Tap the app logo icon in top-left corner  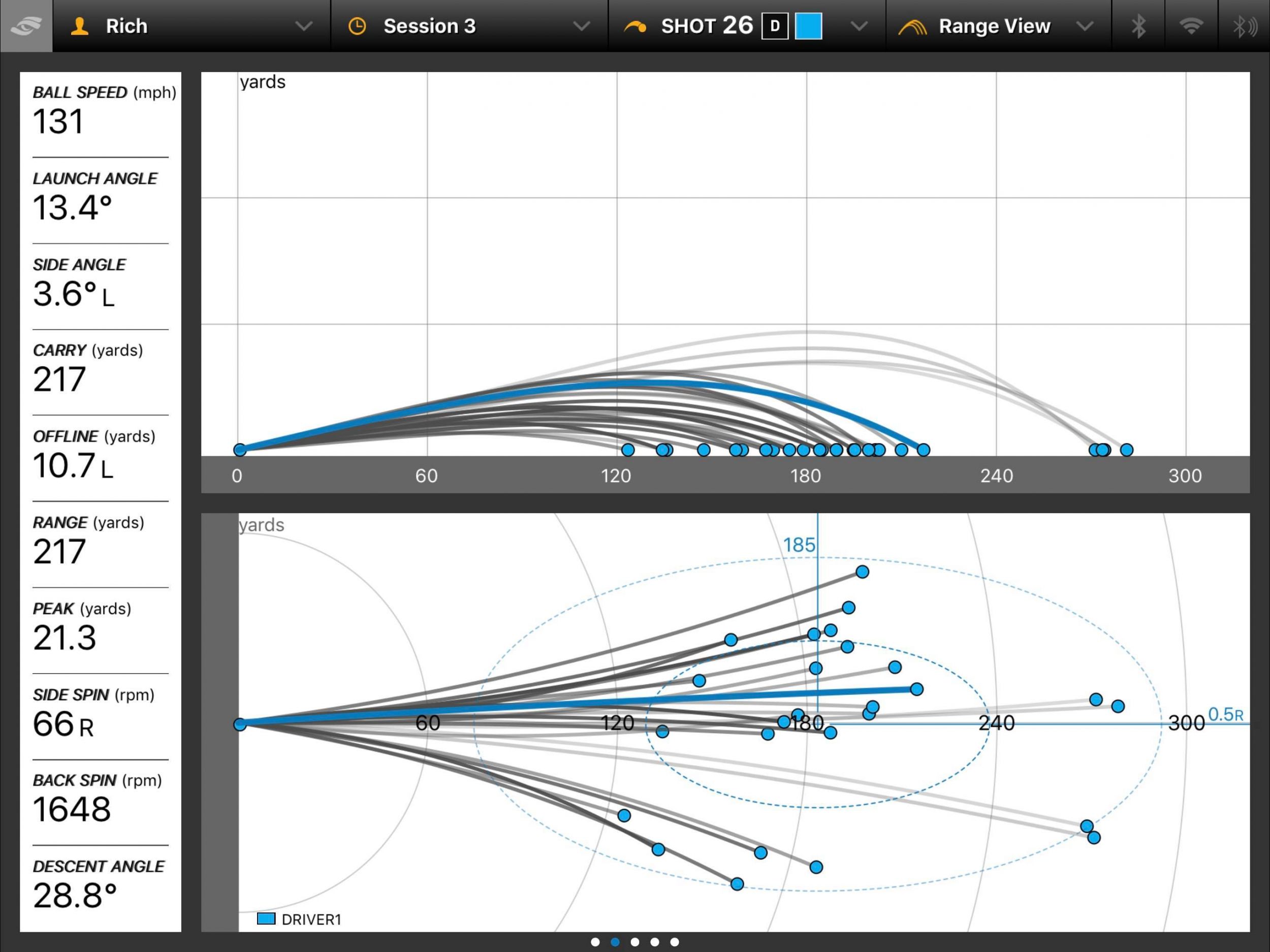coord(26,26)
